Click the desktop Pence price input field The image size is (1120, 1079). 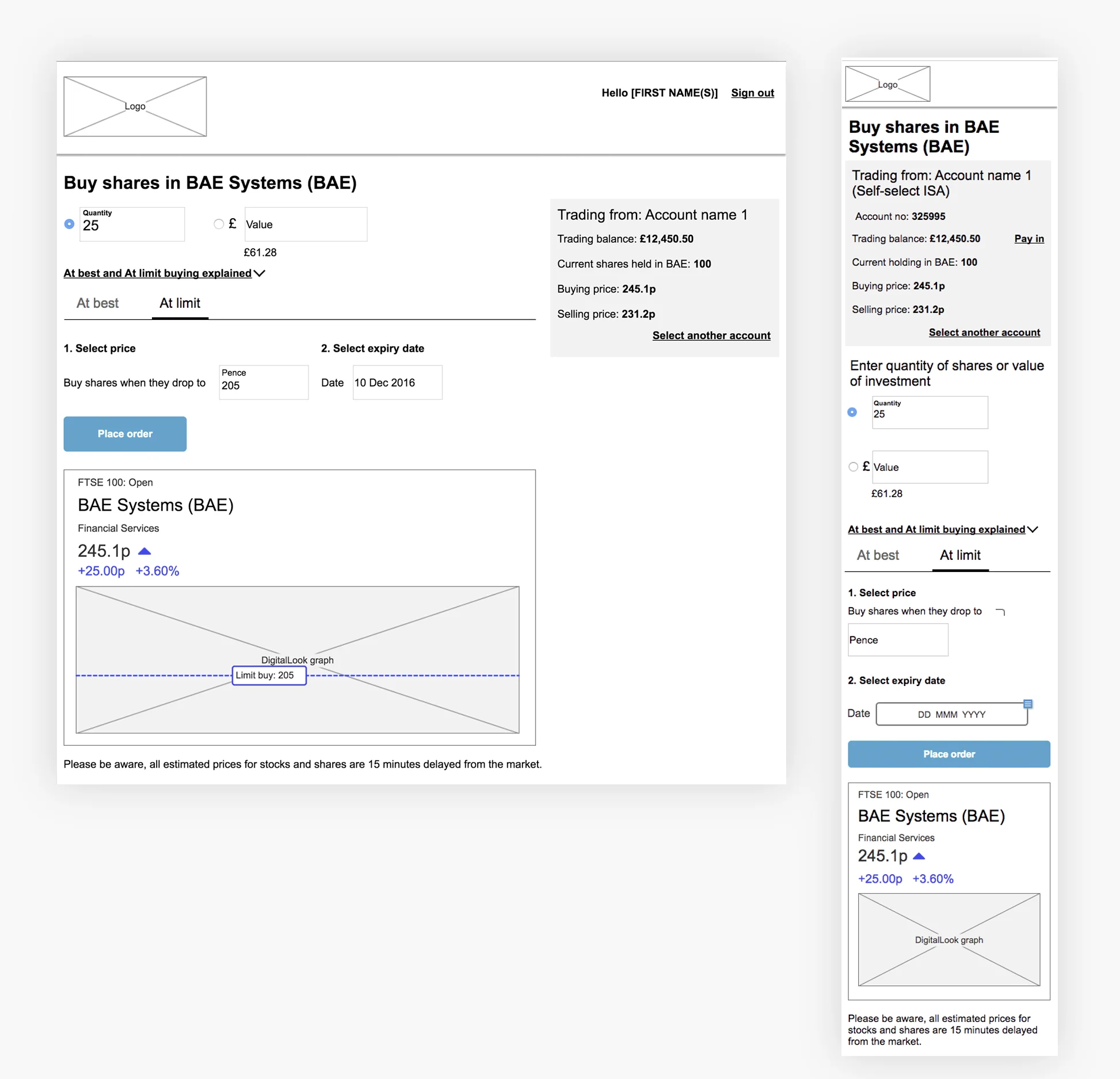click(x=264, y=383)
